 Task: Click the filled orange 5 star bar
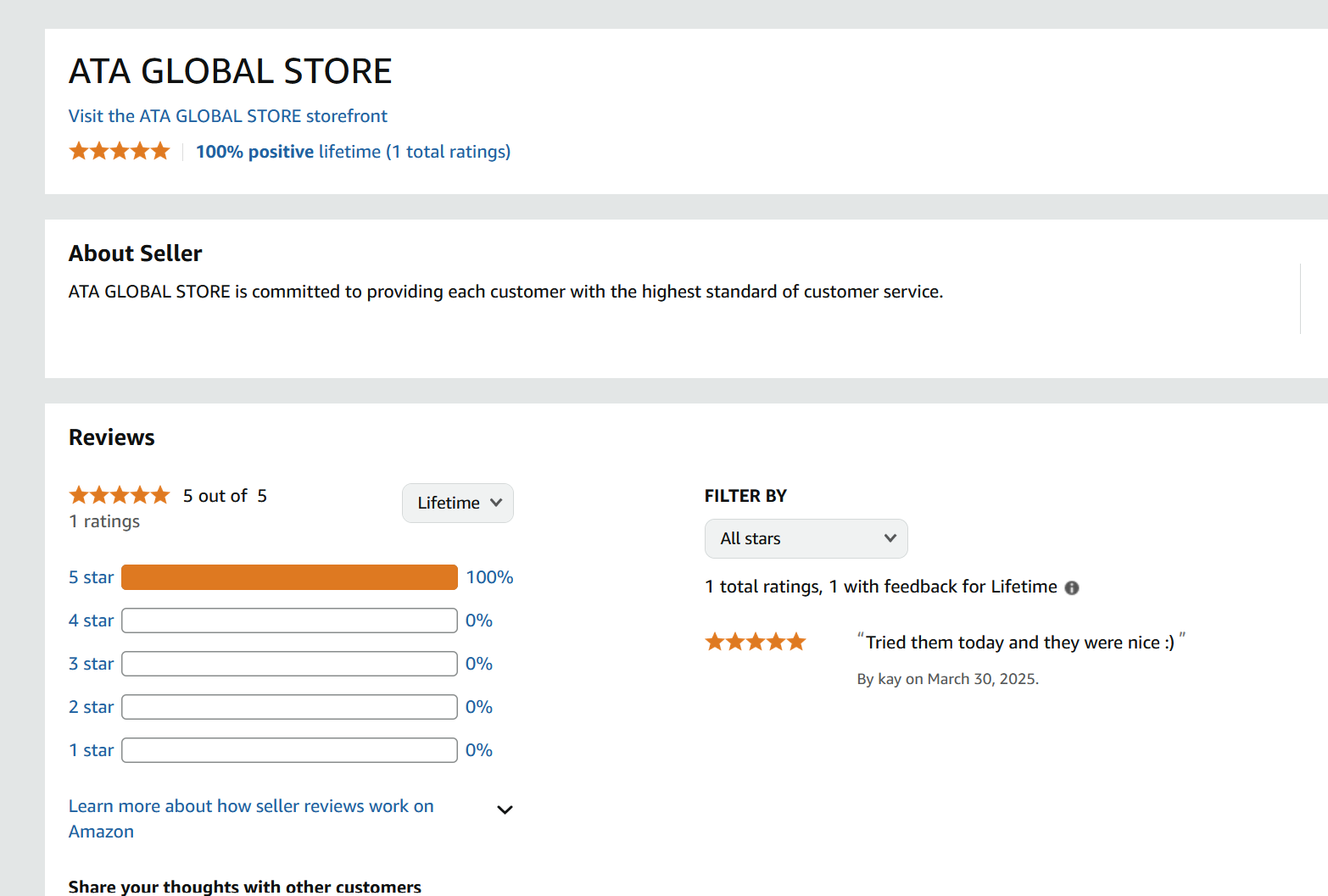click(289, 577)
